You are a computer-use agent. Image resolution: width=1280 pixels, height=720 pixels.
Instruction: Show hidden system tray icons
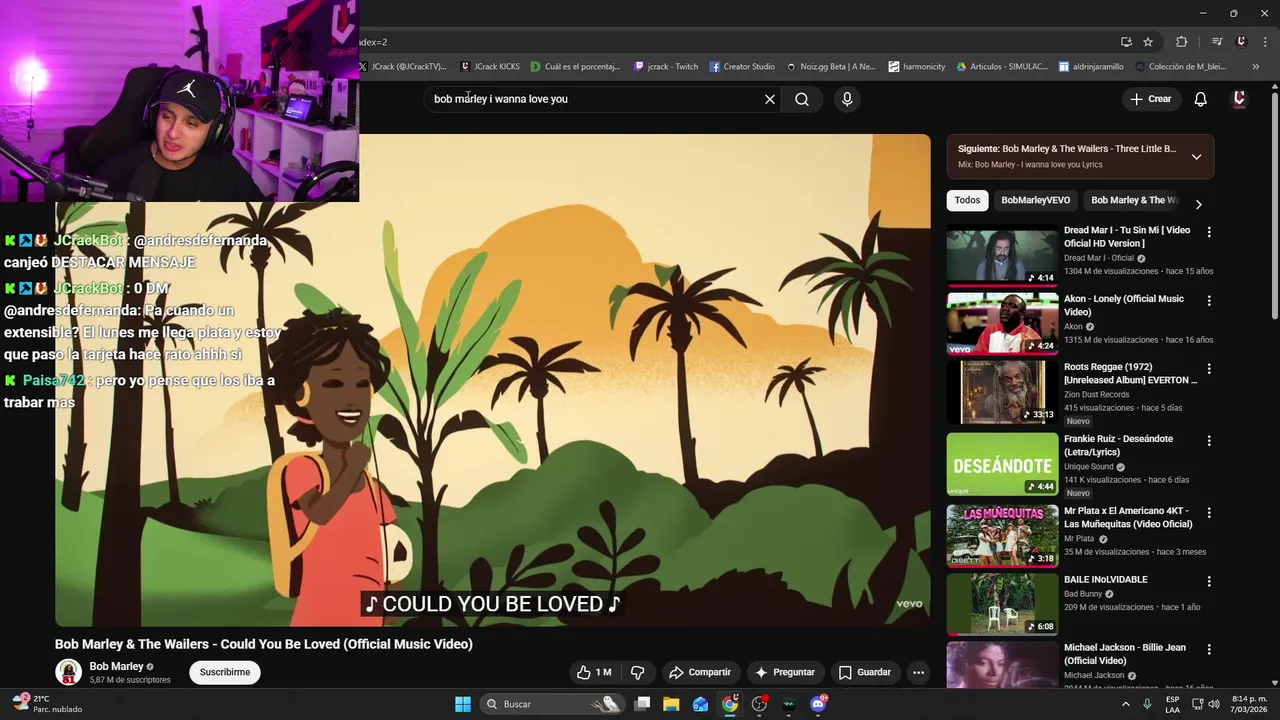(x=1125, y=704)
